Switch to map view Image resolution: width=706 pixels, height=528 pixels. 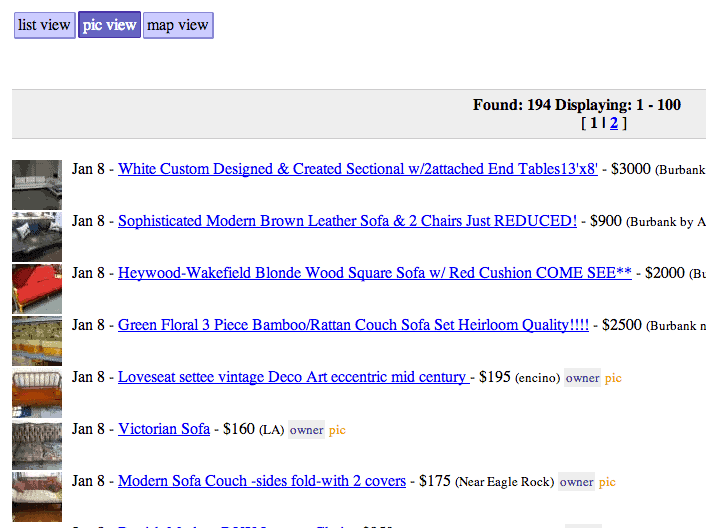pos(178,25)
